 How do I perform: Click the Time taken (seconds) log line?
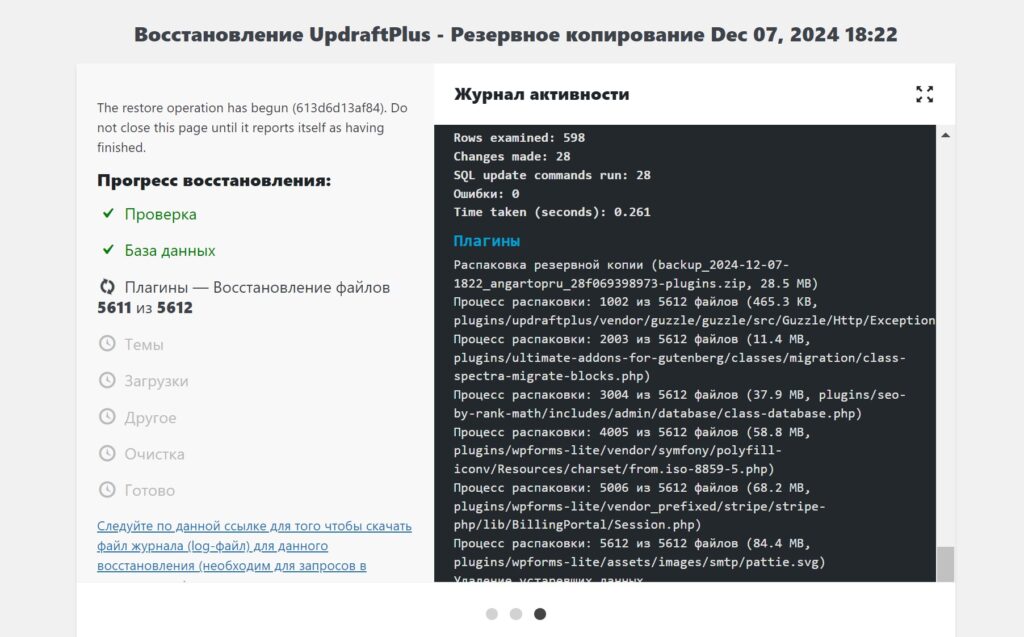(x=552, y=212)
